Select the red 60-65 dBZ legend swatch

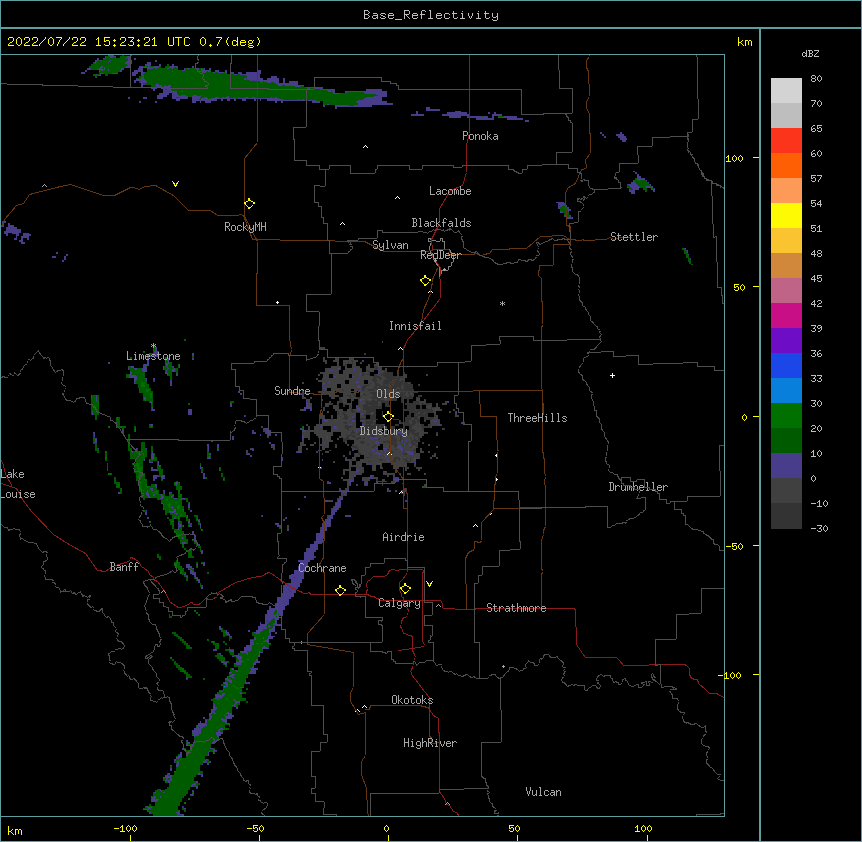click(786, 141)
